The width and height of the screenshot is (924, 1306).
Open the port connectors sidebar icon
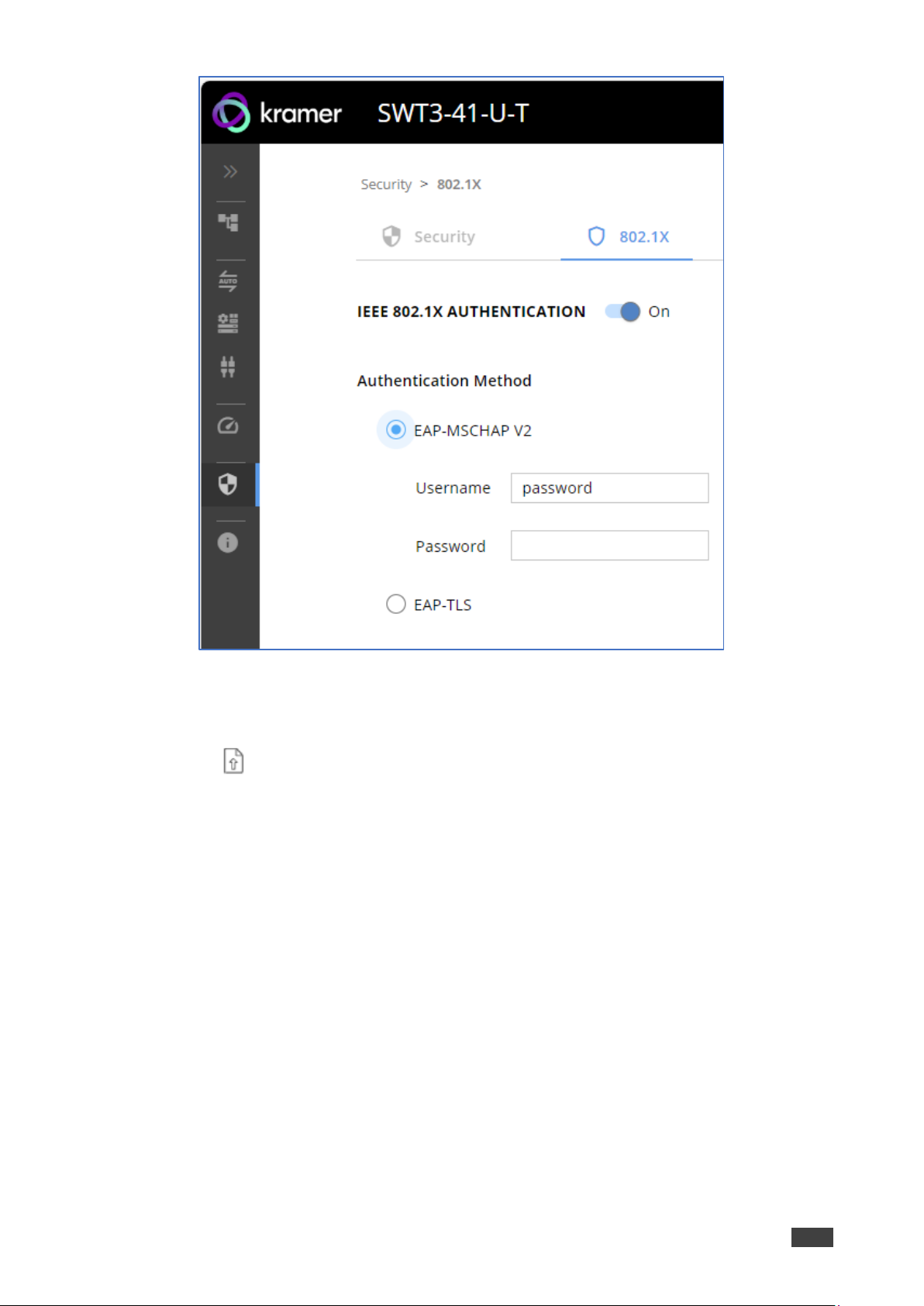[x=228, y=367]
